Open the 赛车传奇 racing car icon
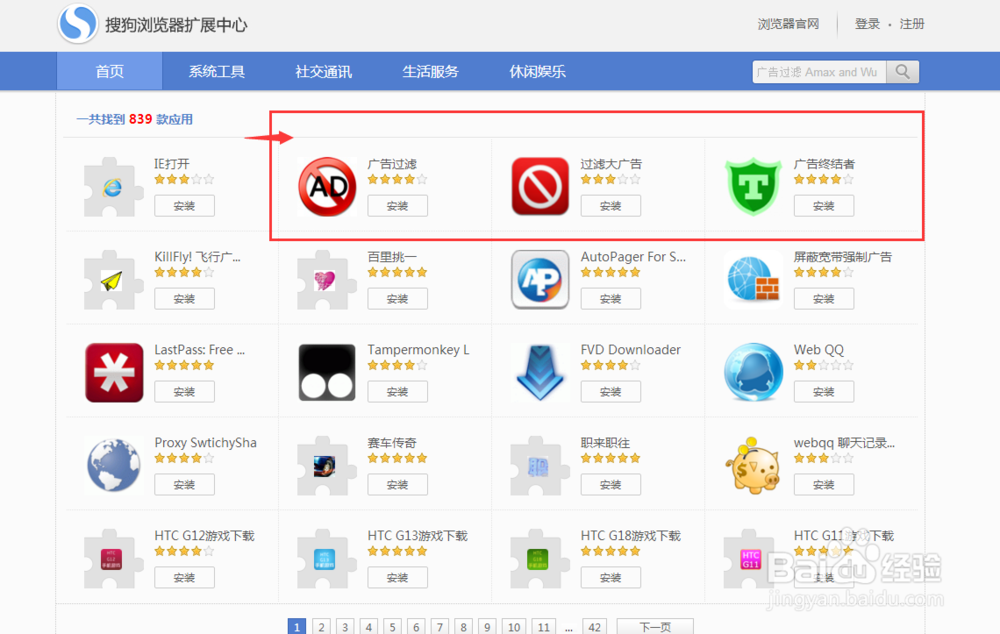The image size is (1000, 634). tap(325, 466)
